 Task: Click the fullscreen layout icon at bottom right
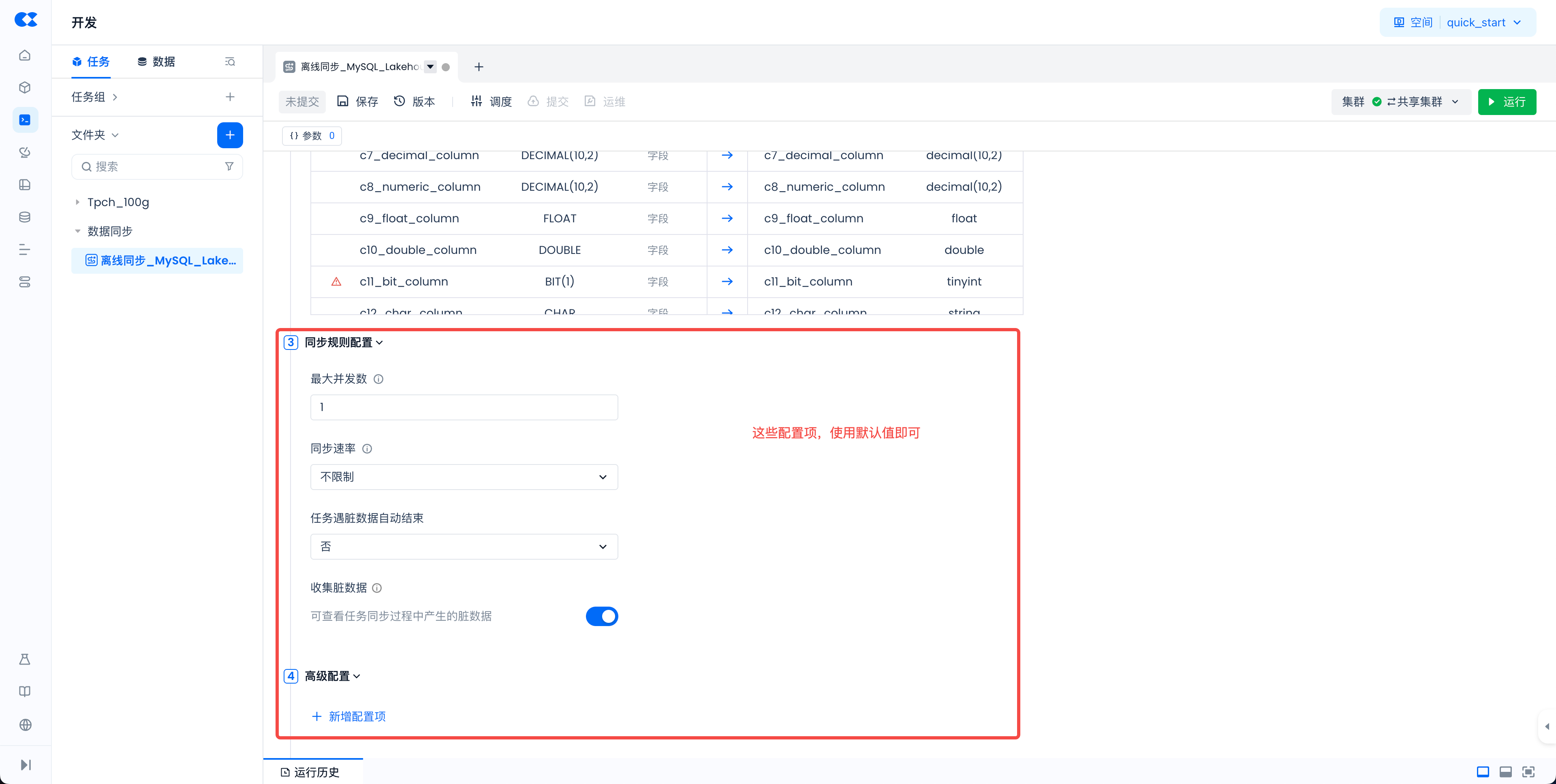pos(1528,771)
